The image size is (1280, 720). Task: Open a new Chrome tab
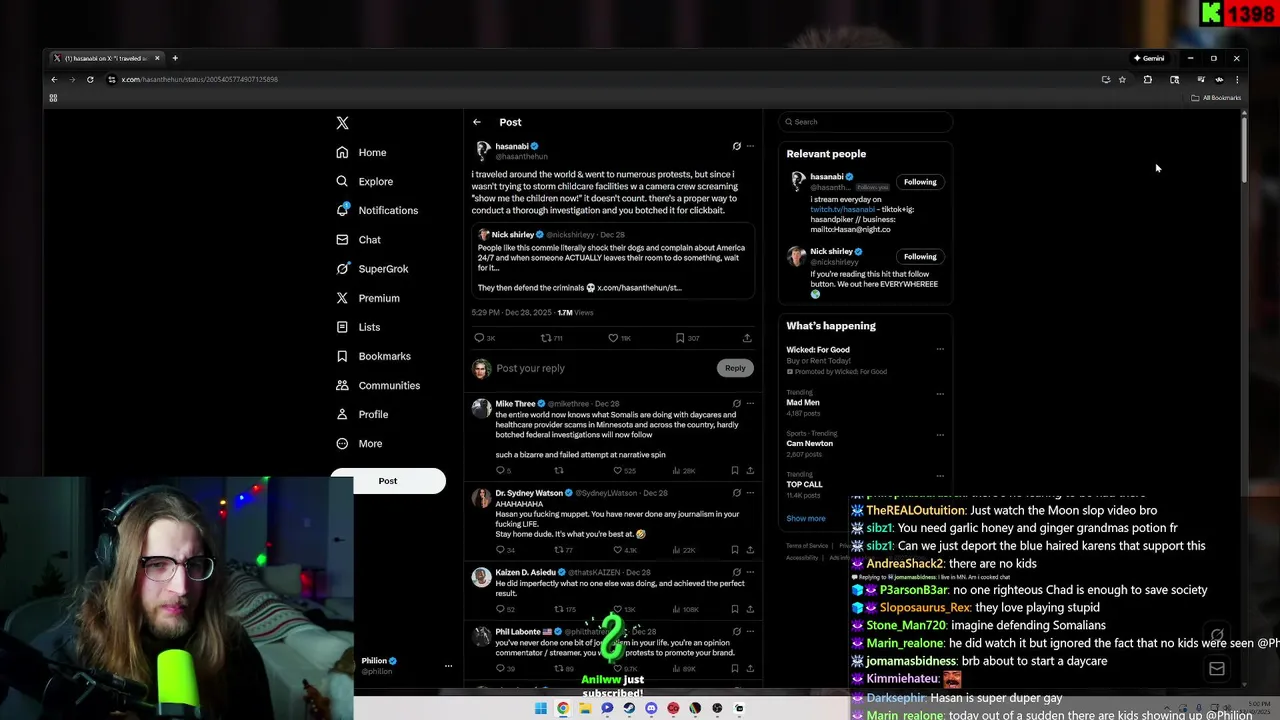pyautogui.click(x=175, y=58)
